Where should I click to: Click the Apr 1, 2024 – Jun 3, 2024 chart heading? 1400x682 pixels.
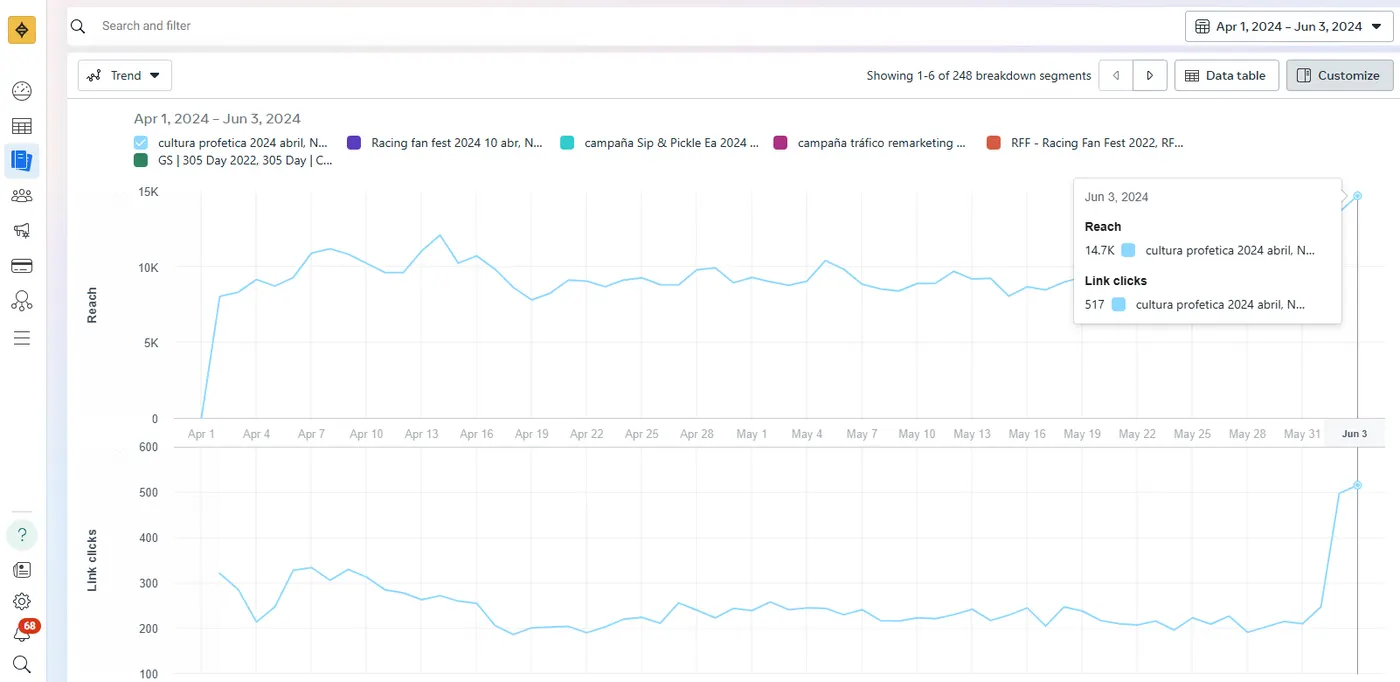coord(217,119)
